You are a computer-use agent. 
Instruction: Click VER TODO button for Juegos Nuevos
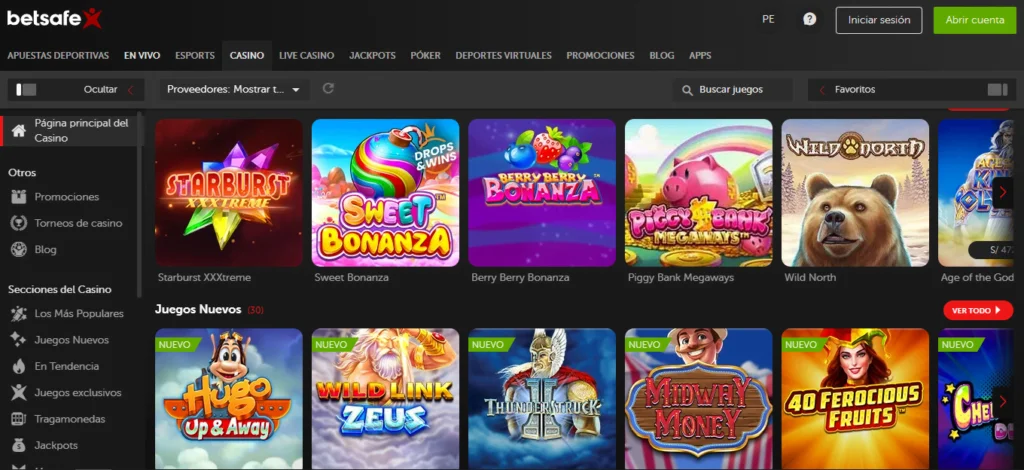pyautogui.click(x=978, y=311)
